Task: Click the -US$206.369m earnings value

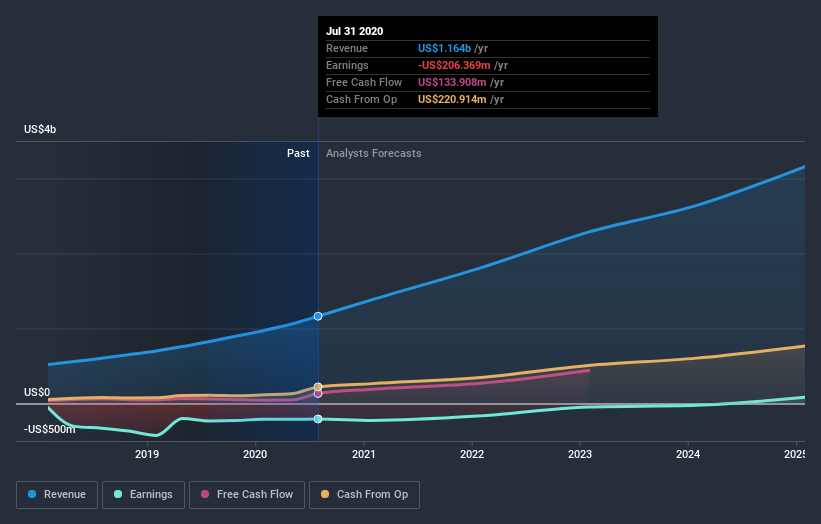Action: coord(454,65)
